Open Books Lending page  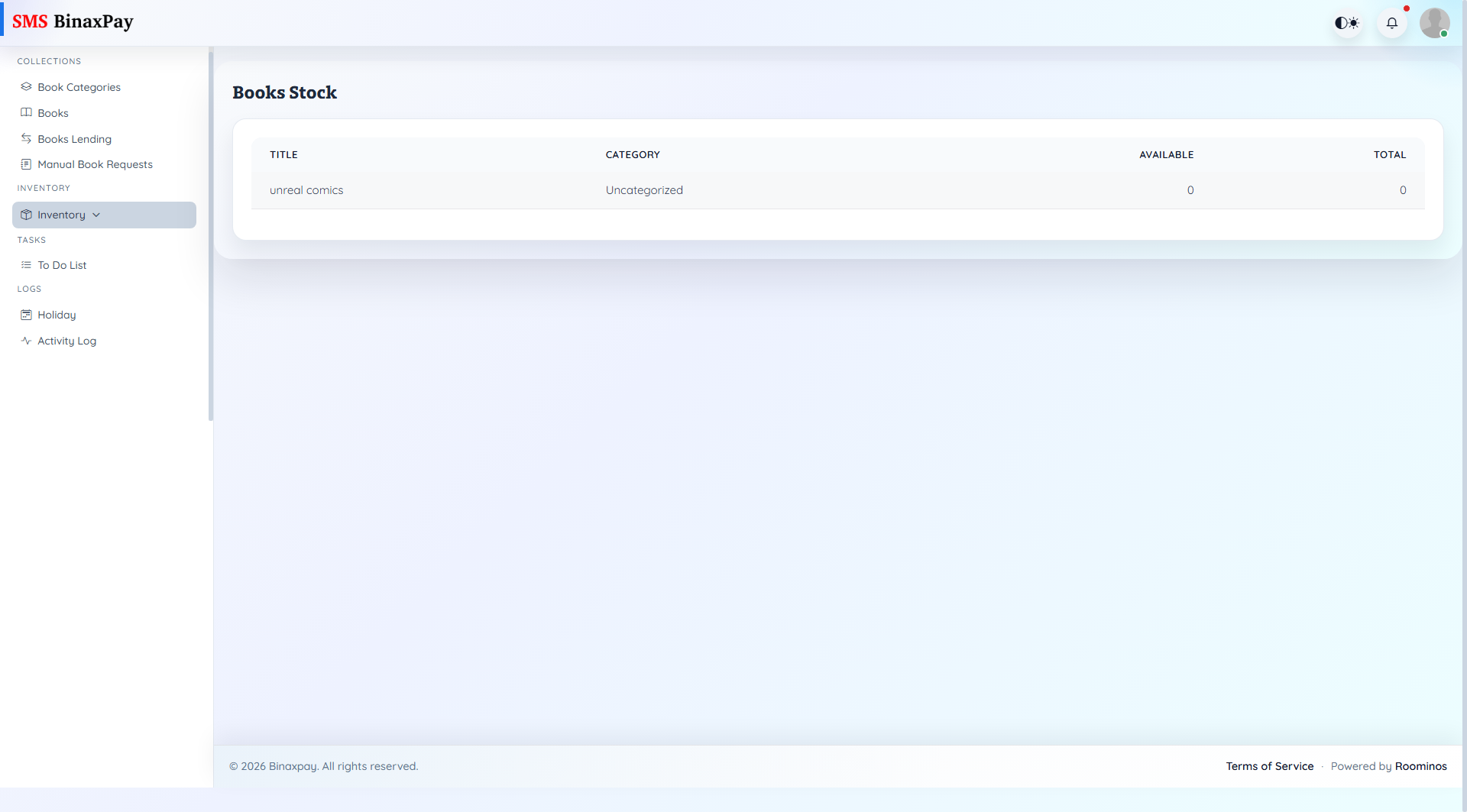pyautogui.click(x=74, y=139)
